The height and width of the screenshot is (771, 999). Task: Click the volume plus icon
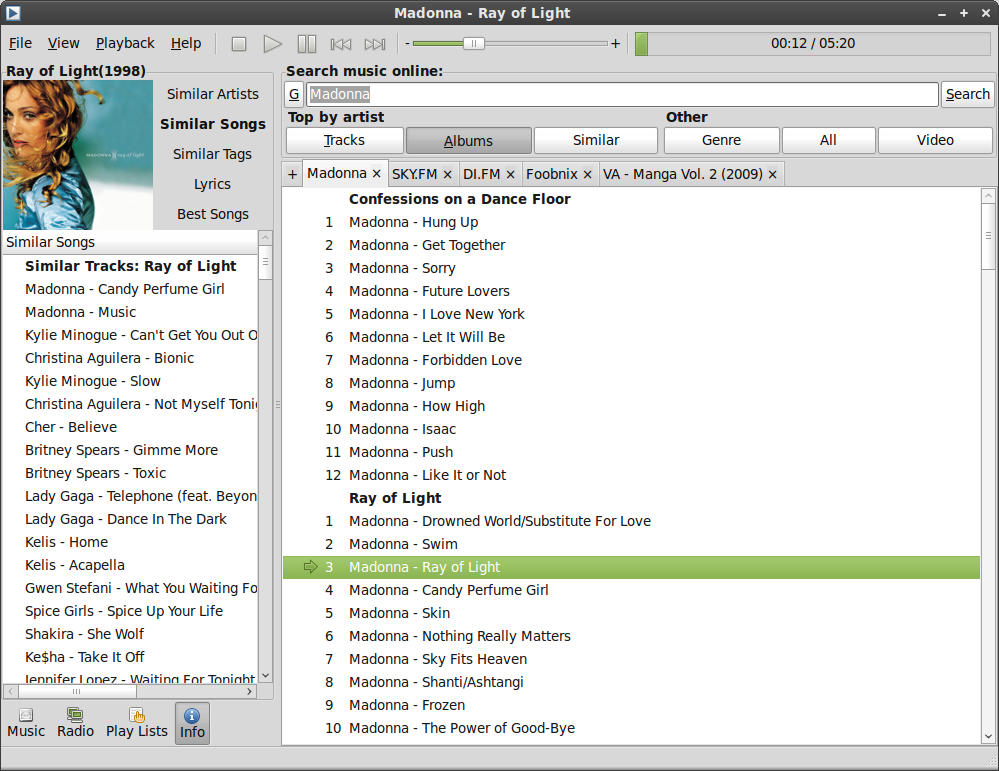(615, 43)
